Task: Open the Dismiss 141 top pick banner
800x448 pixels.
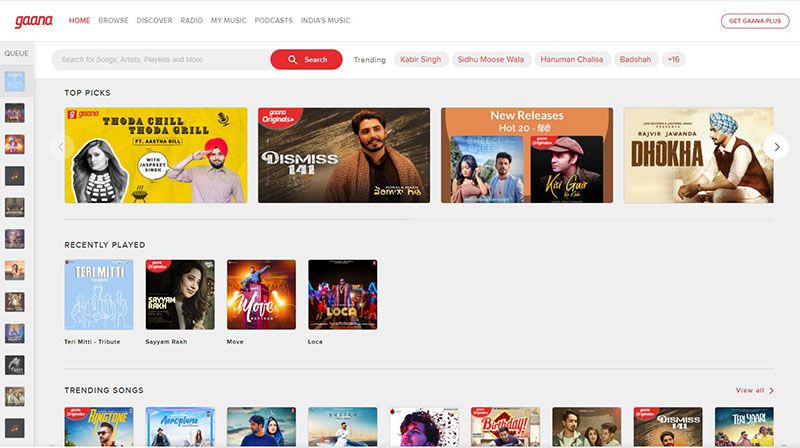Action: [x=344, y=155]
